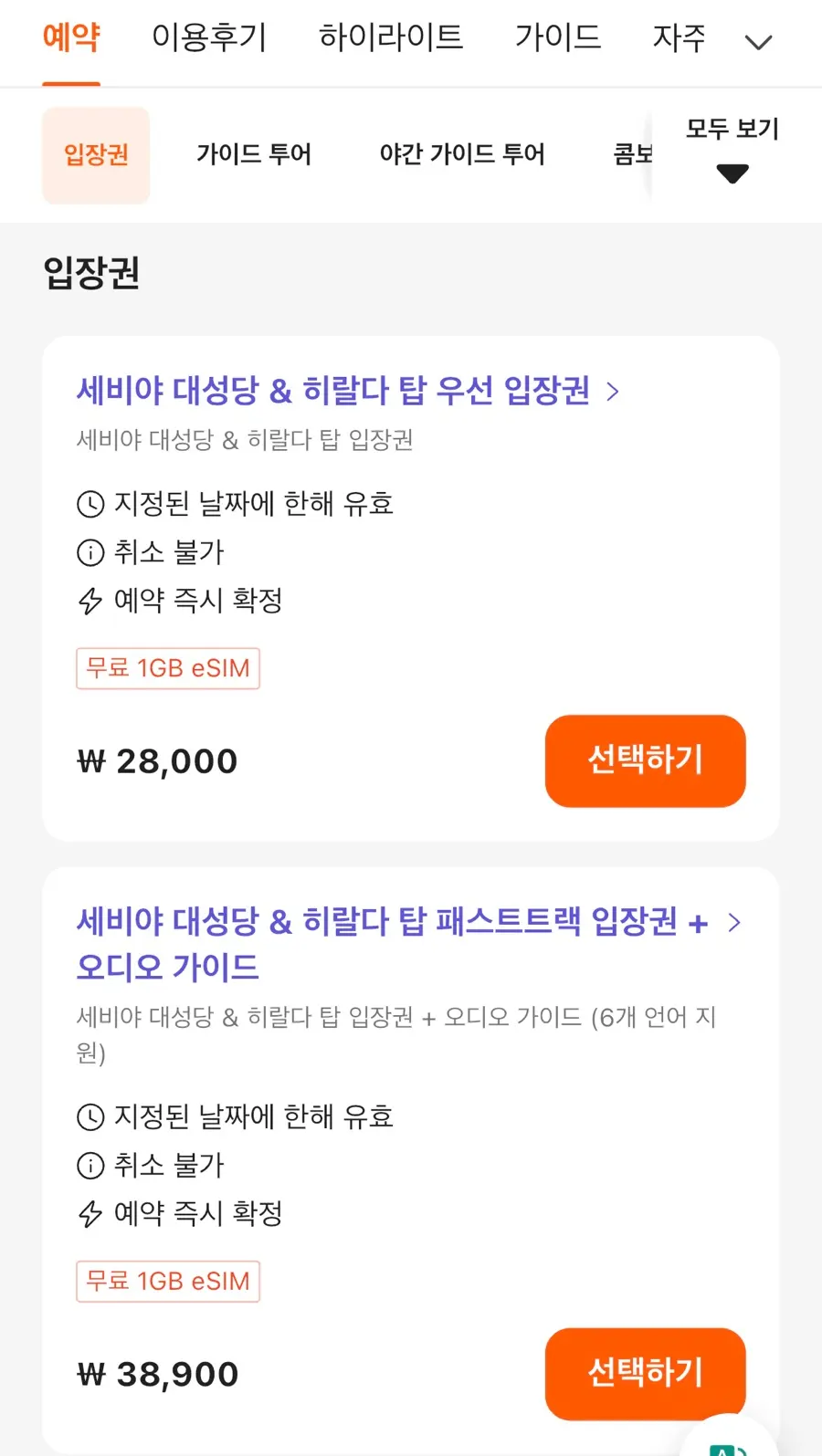This screenshot has height=1456, width=822.
Task: Open the 예약 tab
Action: coord(71,37)
